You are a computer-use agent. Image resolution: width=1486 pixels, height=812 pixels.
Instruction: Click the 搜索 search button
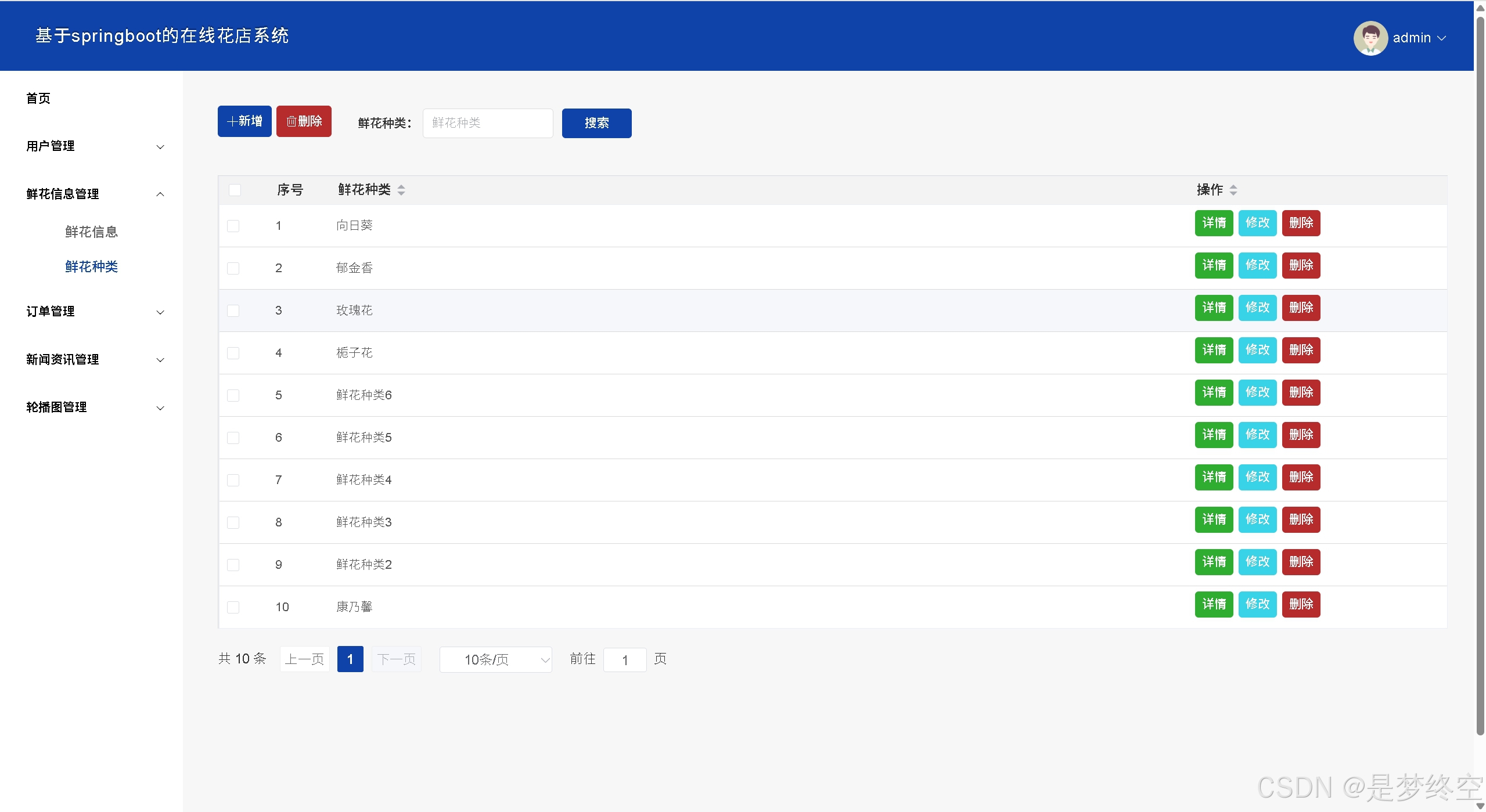click(x=596, y=123)
